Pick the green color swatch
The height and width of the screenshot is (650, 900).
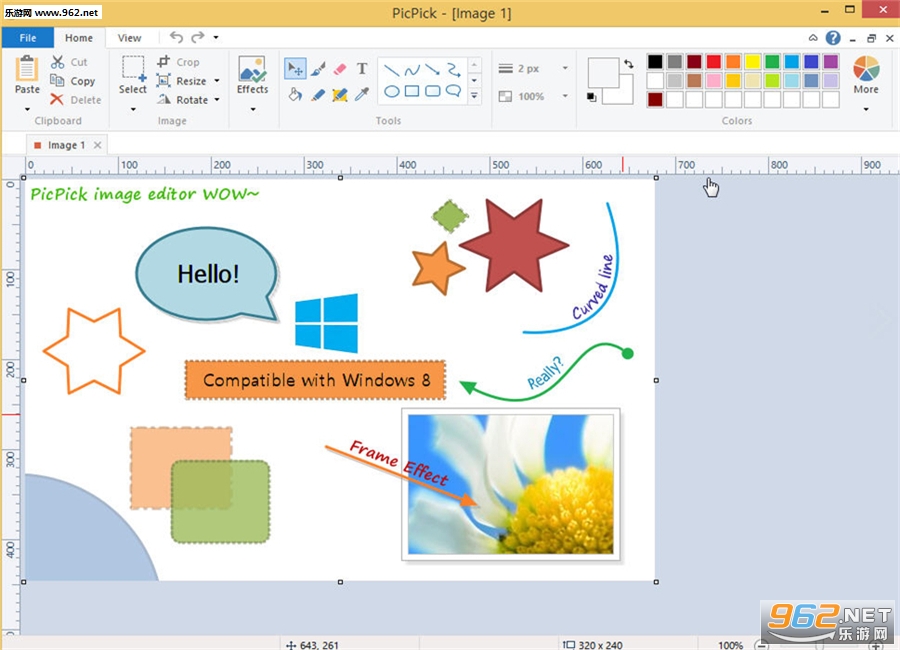click(772, 61)
